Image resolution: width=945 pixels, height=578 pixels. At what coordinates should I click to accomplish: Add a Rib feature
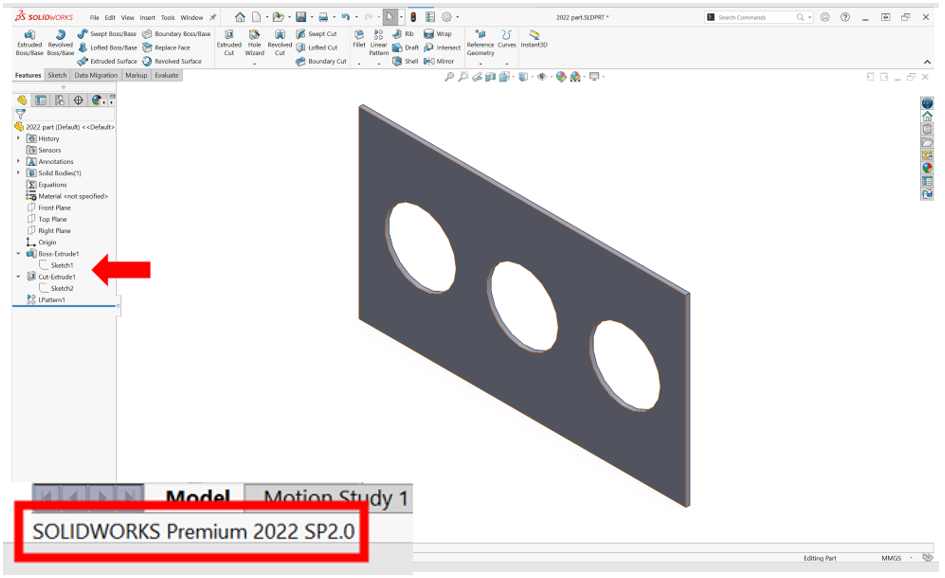[403, 34]
